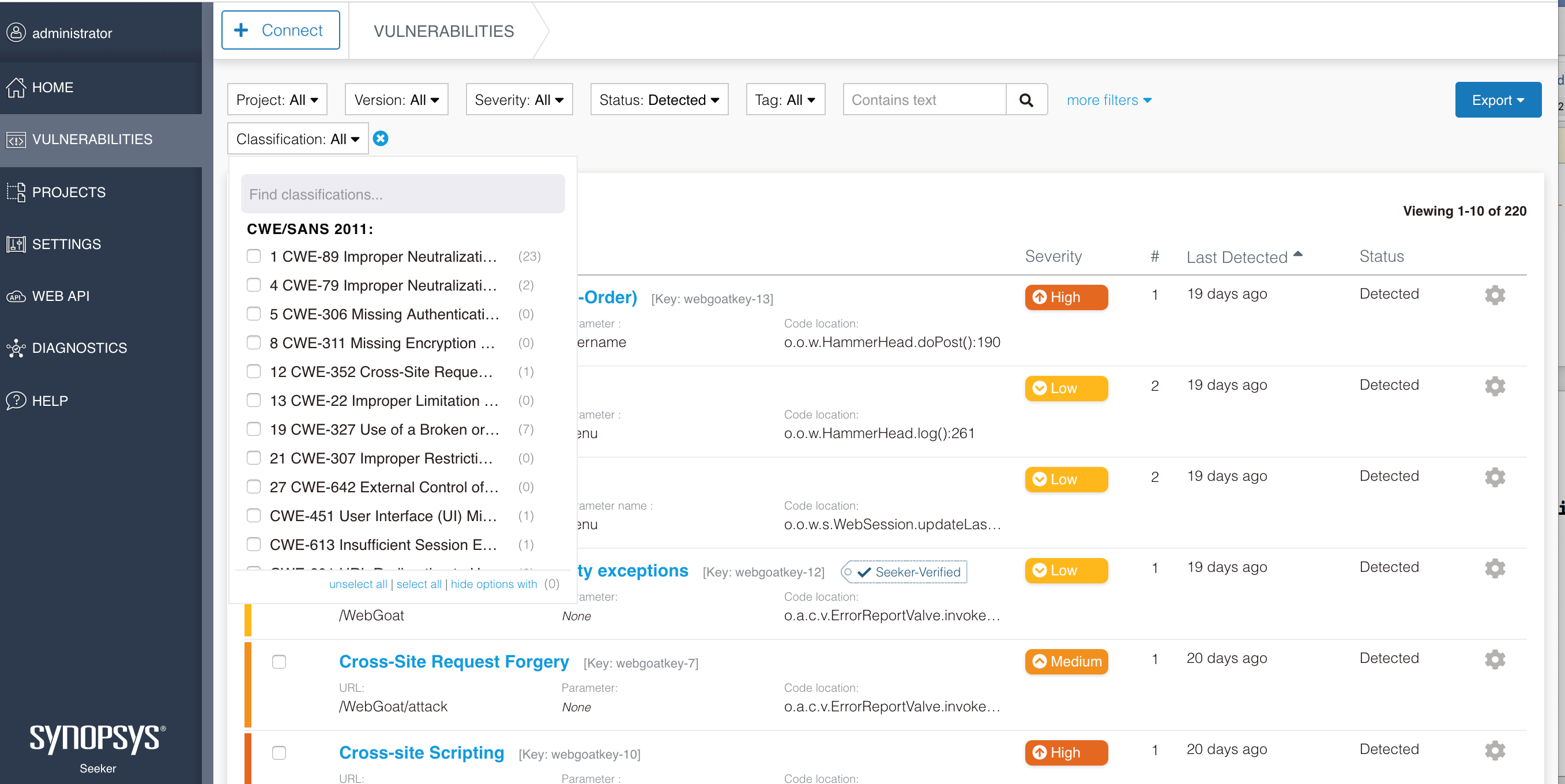Click the Projects sidebar icon
The image size is (1565, 784).
(16, 193)
